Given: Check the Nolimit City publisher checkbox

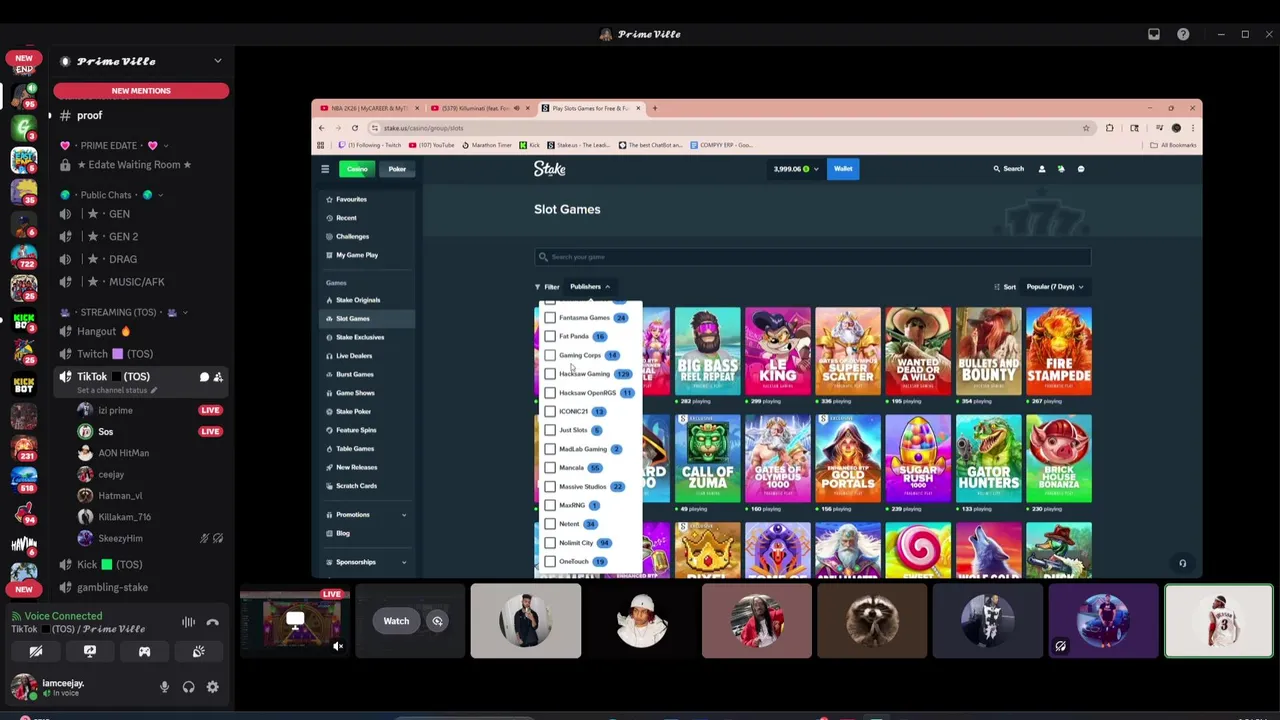Looking at the screenshot, I should pyautogui.click(x=550, y=543).
